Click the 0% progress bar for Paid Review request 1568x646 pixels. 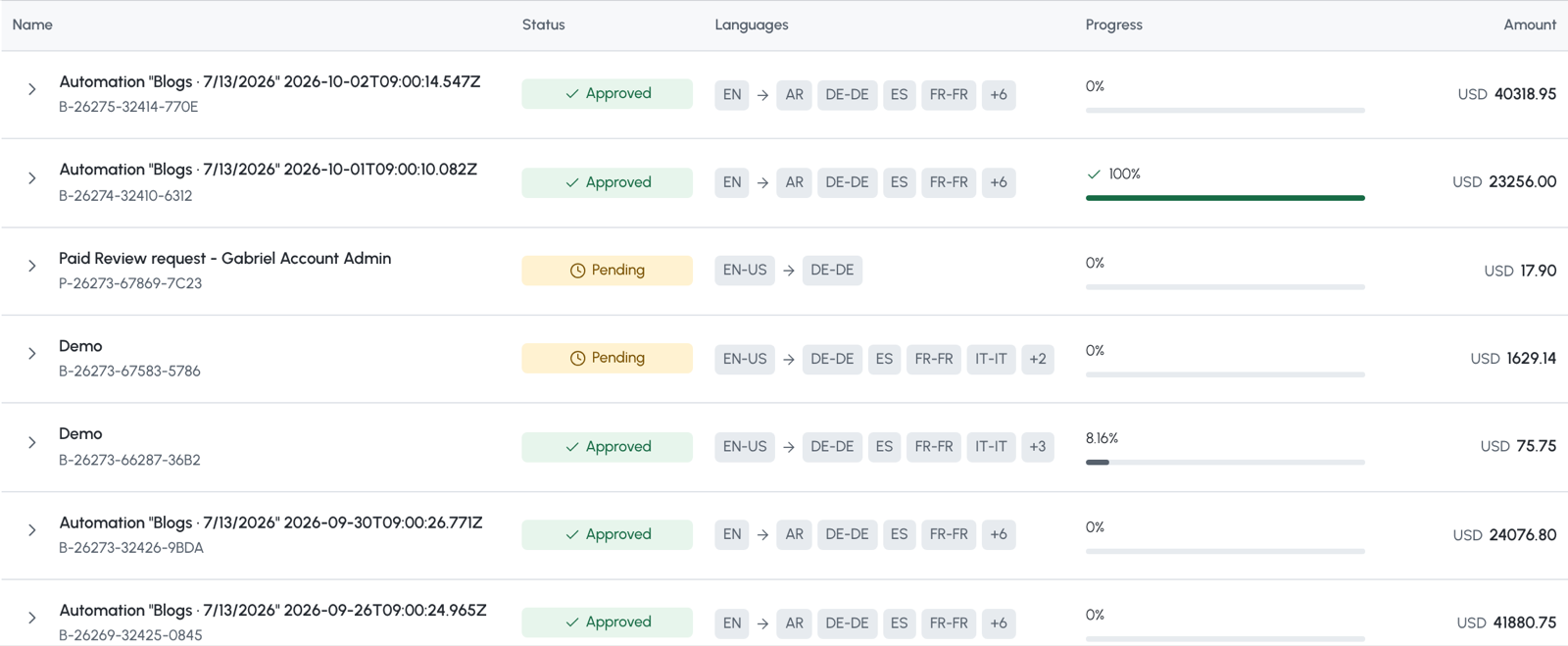click(1225, 286)
